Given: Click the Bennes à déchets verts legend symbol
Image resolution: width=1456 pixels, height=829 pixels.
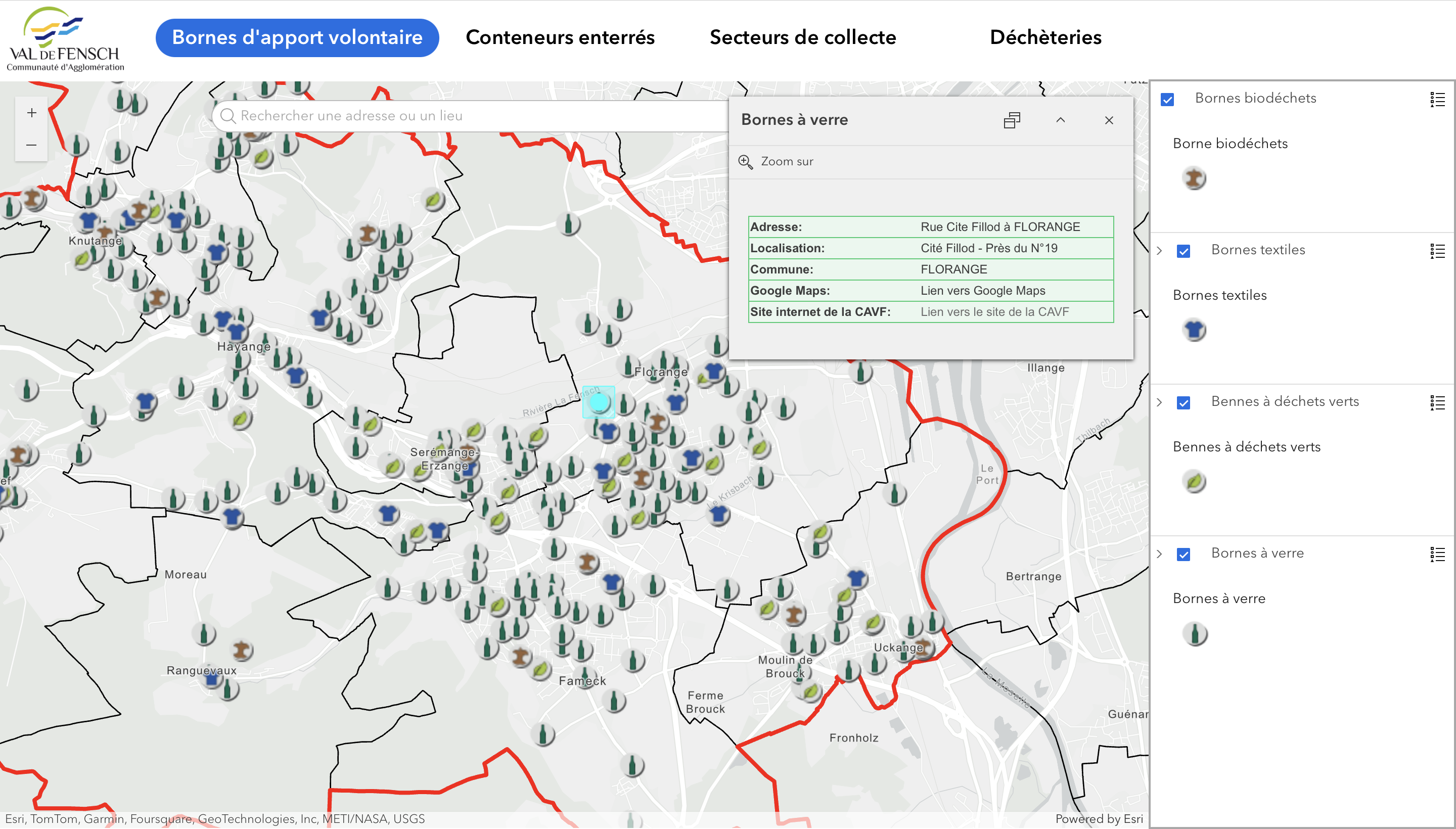Looking at the screenshot, I should coord(1194,482).
